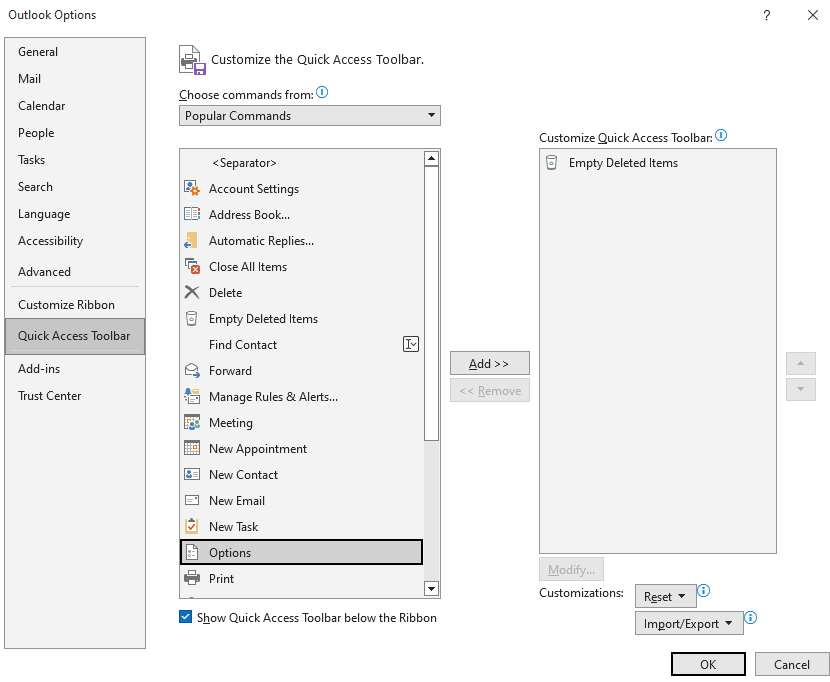This screenshot has height=682, width=830.
Task: Open the Tasks options category
Action: 75,160
